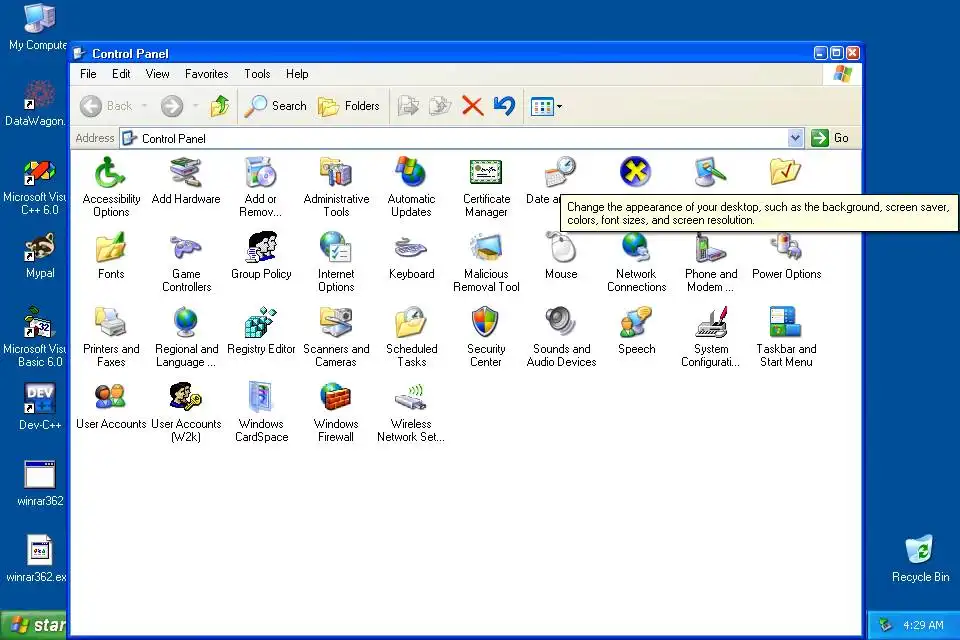The image size is (960, 640).
Task: Open the File menu
Action: coord(88,74)
